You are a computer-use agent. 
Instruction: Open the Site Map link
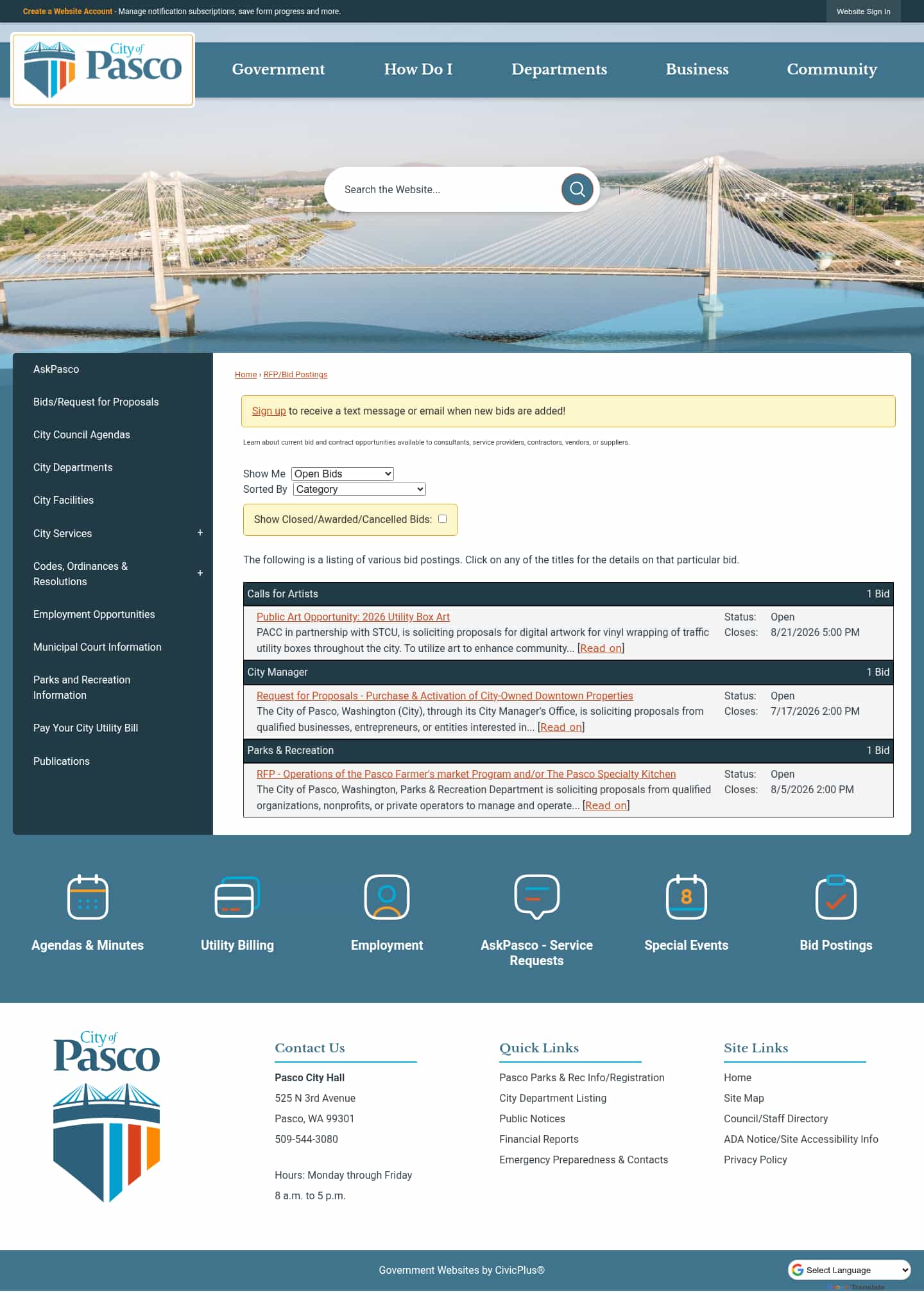point(744,1098)
